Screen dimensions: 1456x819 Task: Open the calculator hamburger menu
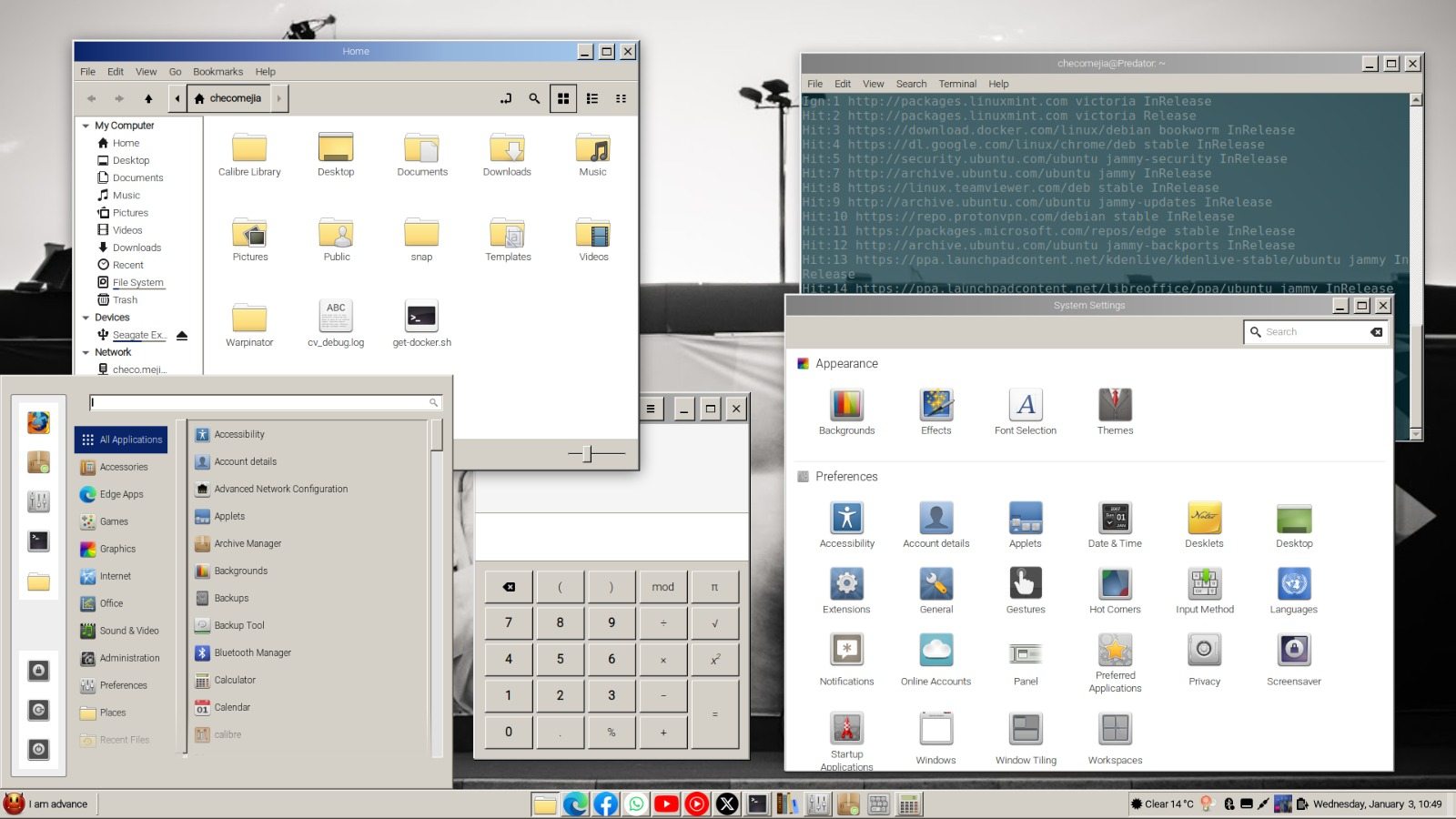point(650,409)
